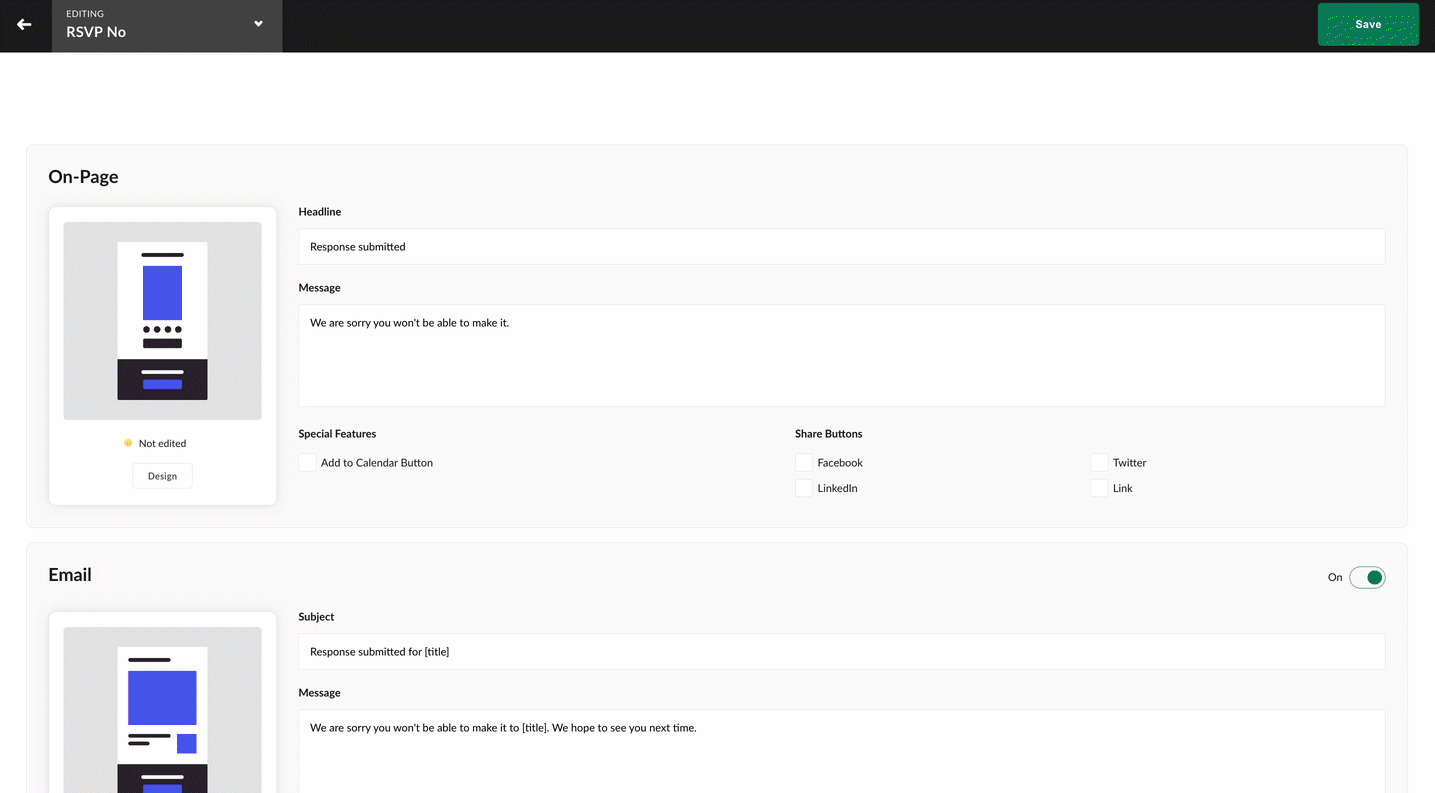Open the RSVP No editing dropdown
This screenshot has height=793, width=1435.
click(167, 26)
